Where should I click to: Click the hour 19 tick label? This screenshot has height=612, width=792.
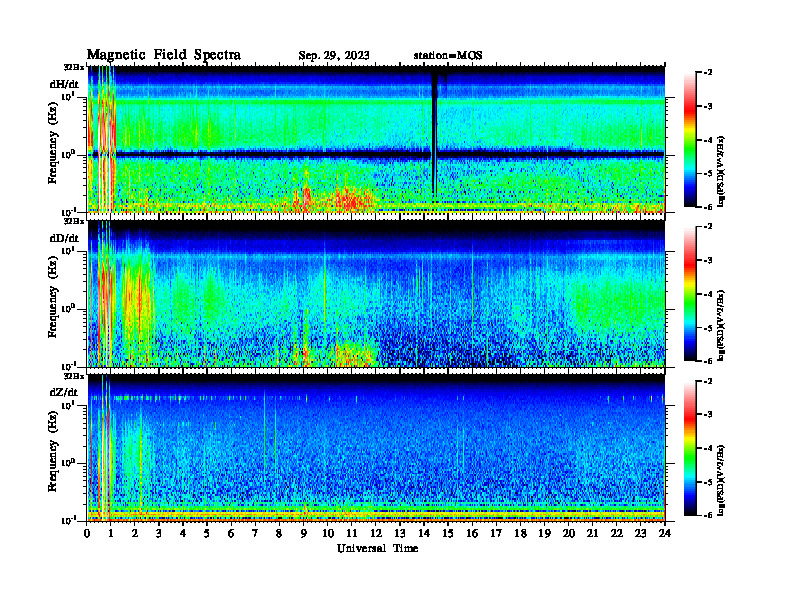(544, 533)
